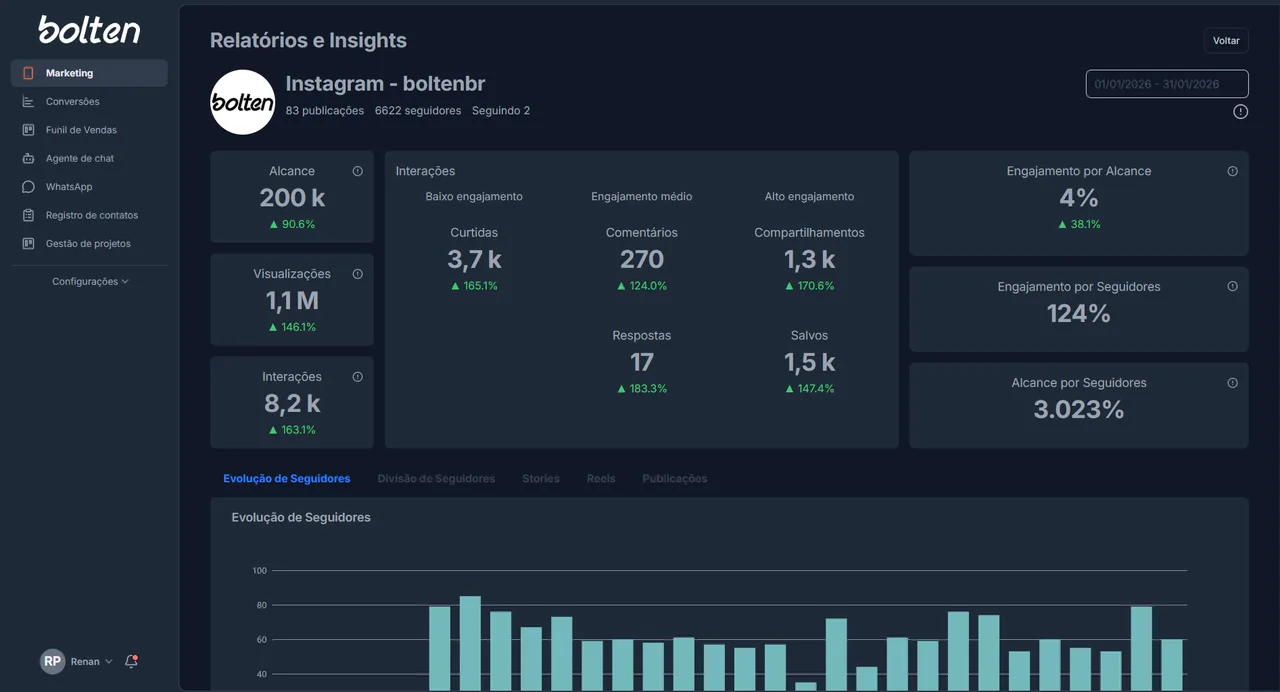
Task: Show info for the Visualizações card
Action: click(x=358, y=274)
